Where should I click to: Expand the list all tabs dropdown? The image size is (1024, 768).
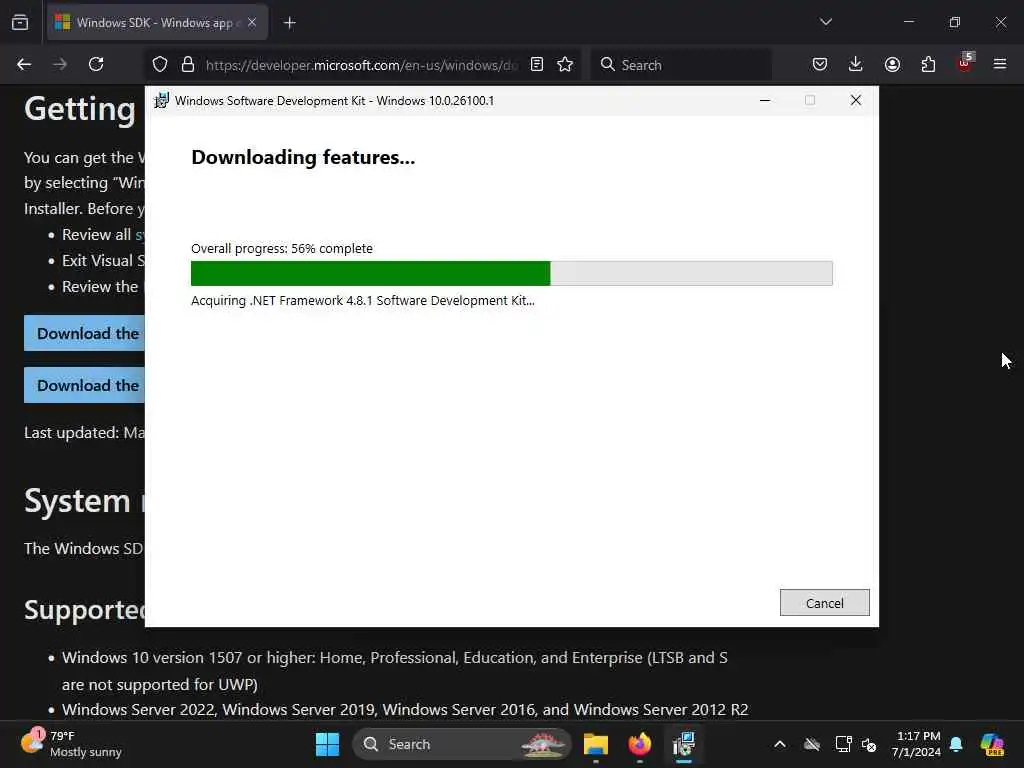(825, 22)
